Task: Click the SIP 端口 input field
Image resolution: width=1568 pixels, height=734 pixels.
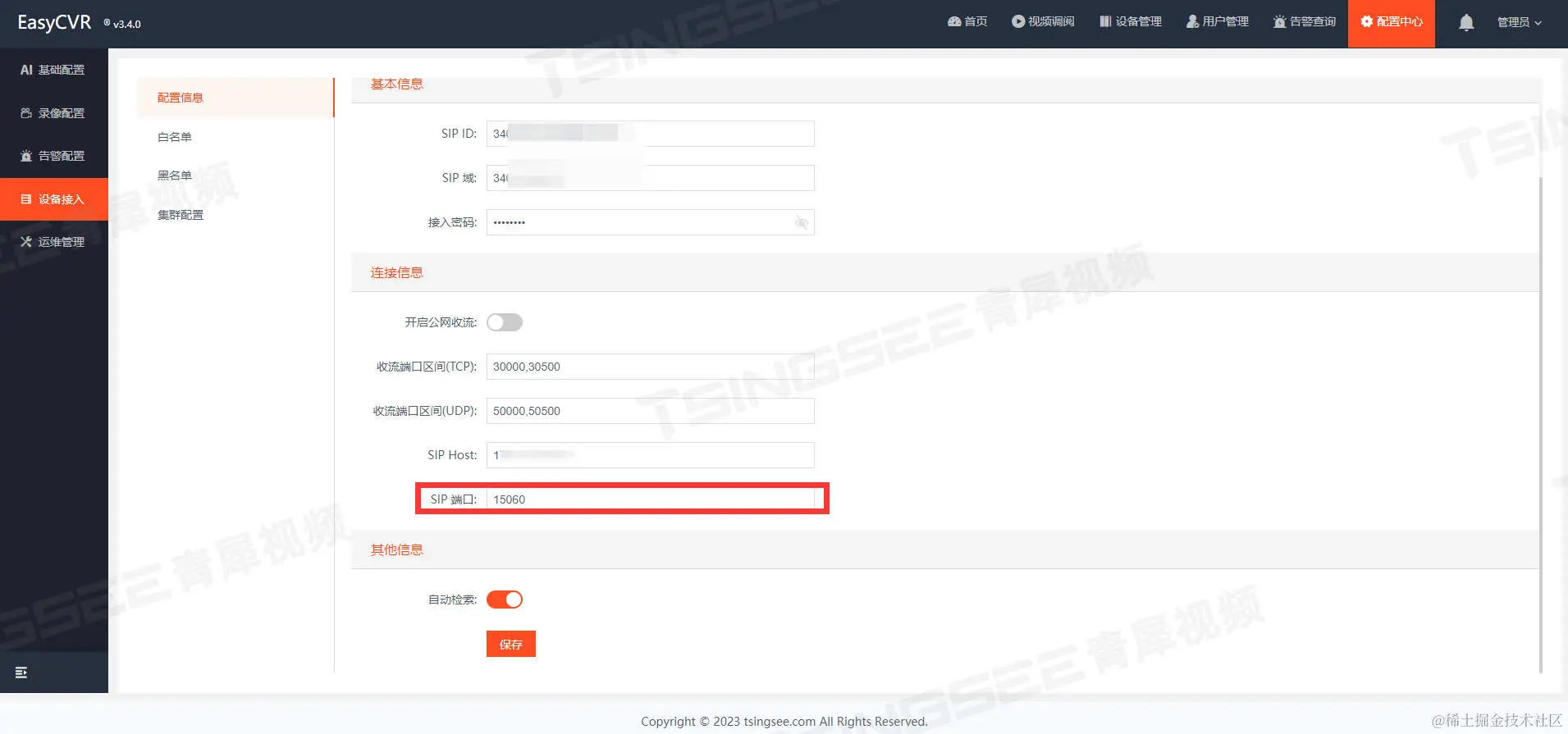Action: tap(651, 499)
